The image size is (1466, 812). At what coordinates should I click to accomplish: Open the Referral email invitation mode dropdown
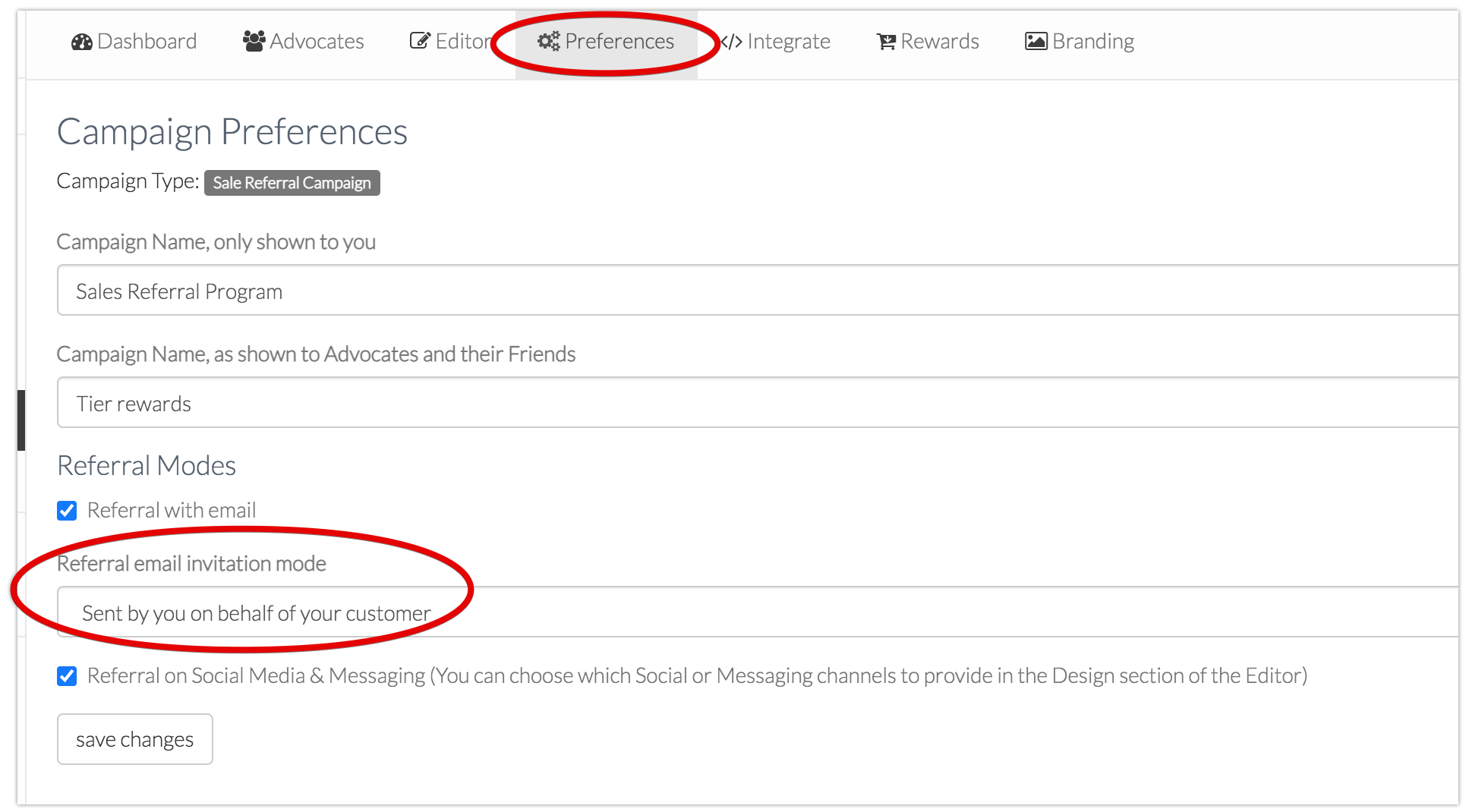(758, 612)
